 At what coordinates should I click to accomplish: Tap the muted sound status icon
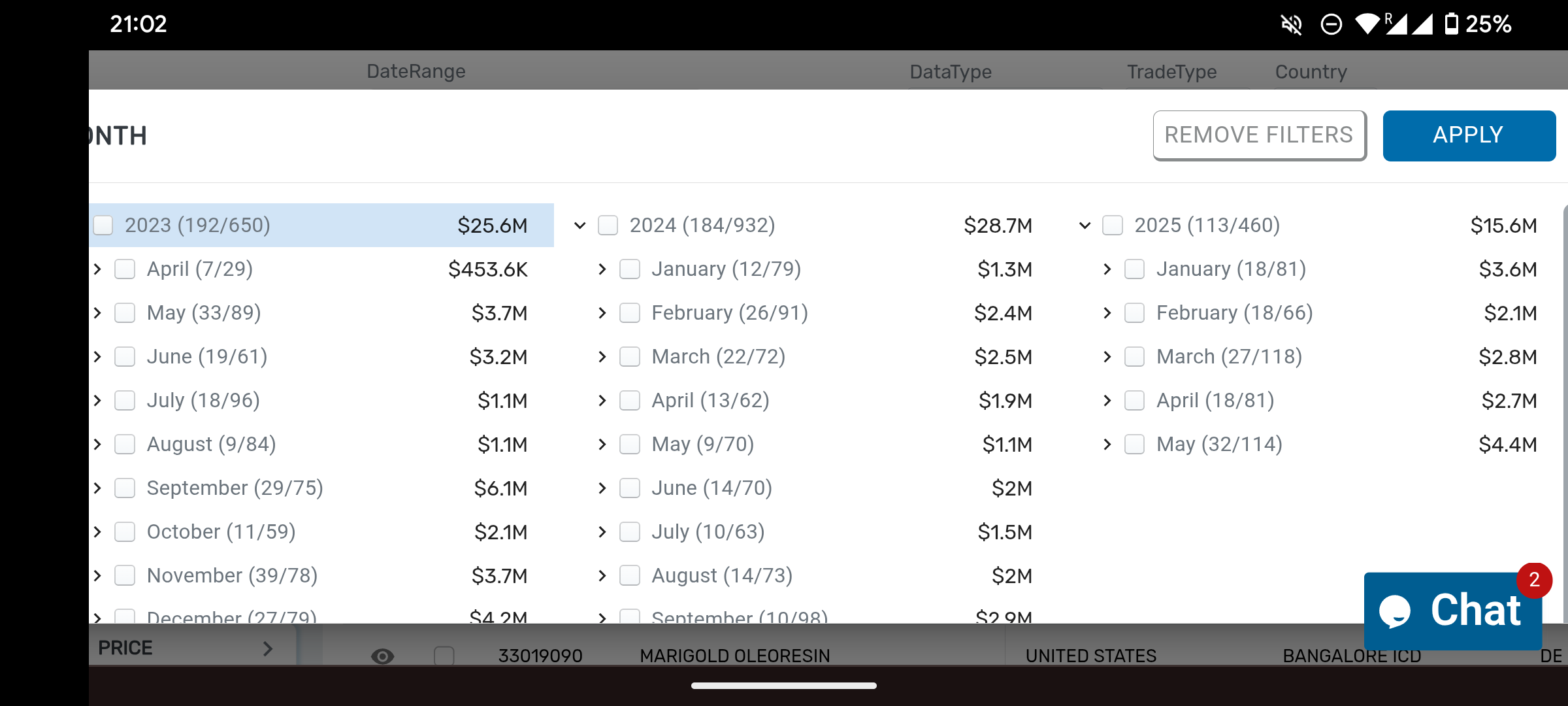click(1291, 25)
